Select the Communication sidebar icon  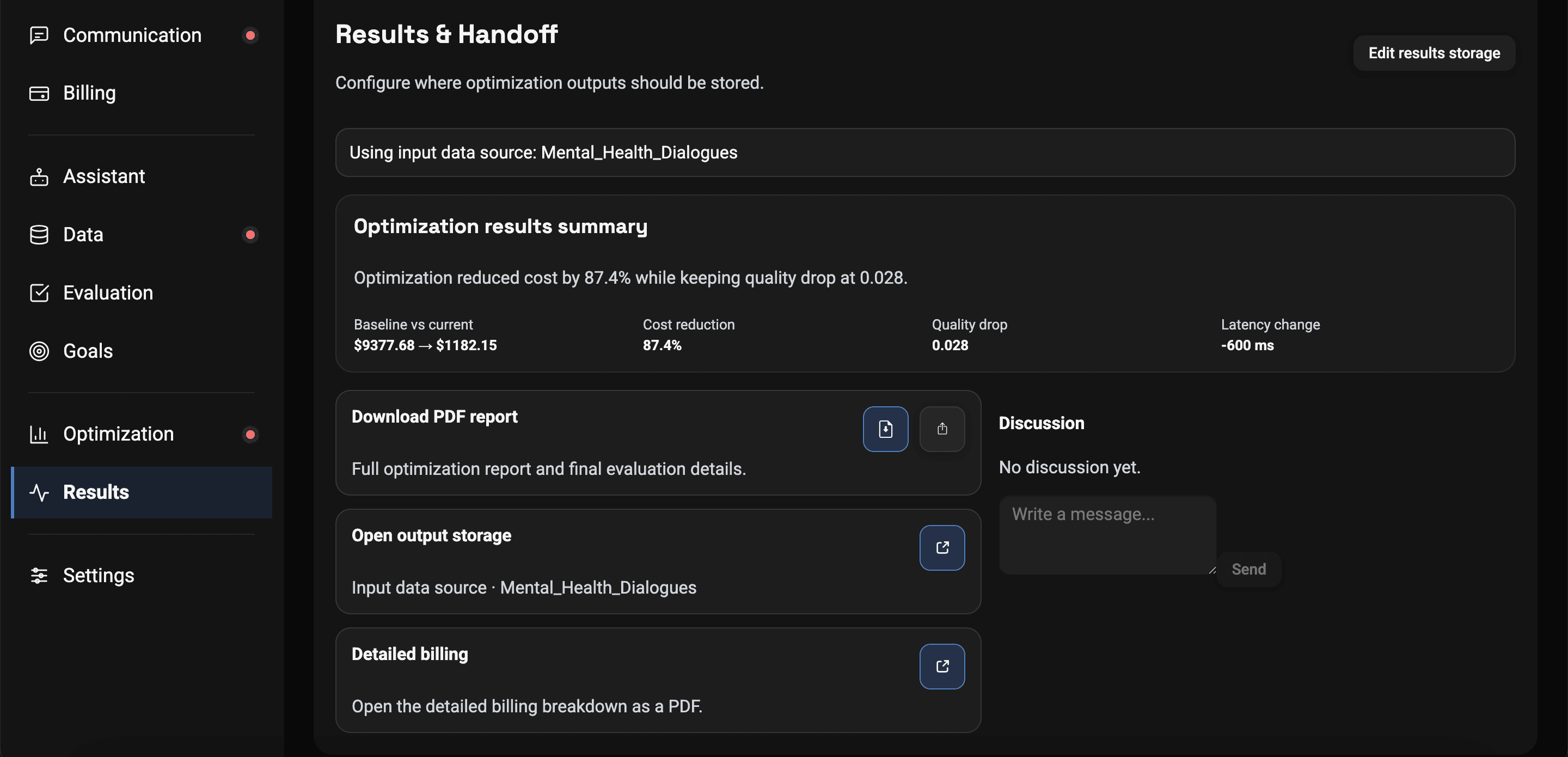point(39,35)
